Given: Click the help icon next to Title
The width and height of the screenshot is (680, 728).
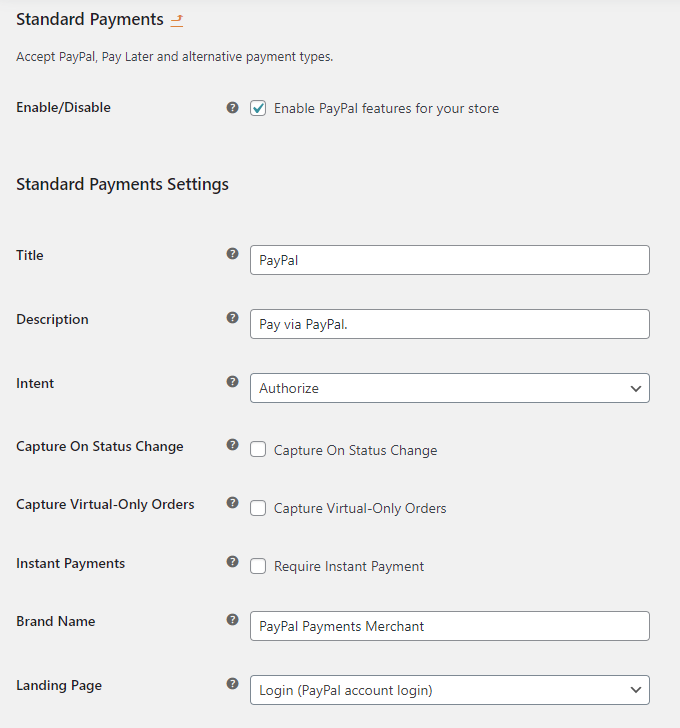Looking at the screenshot, I should click(x=232, y=254).
